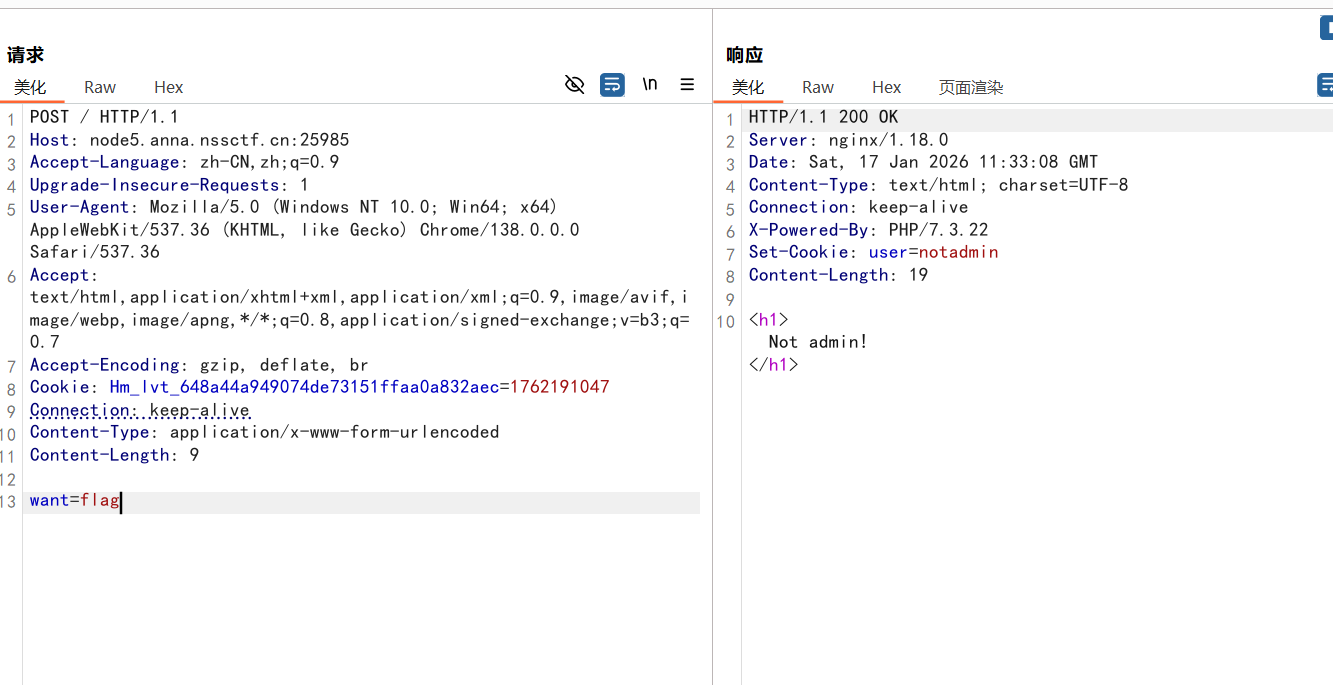
Task: Click the blue layout icon at top right
Action: [1326, 28]
